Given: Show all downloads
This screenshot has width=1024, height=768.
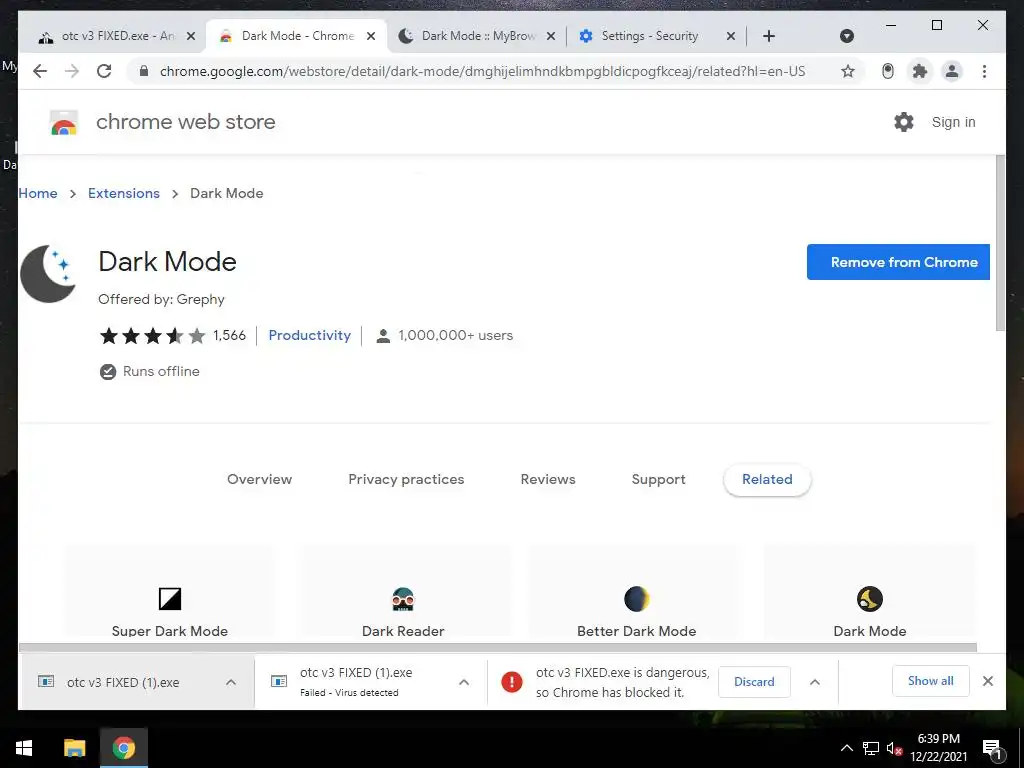Looking at the screenshot, I should 931,681.
